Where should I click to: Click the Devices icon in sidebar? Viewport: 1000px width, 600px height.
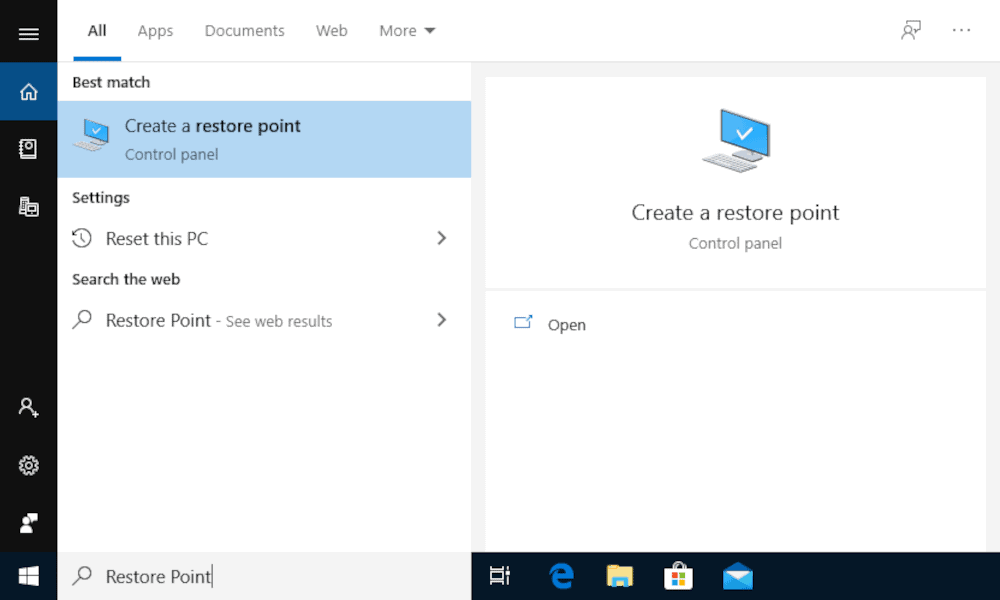[x=29, y=207]
